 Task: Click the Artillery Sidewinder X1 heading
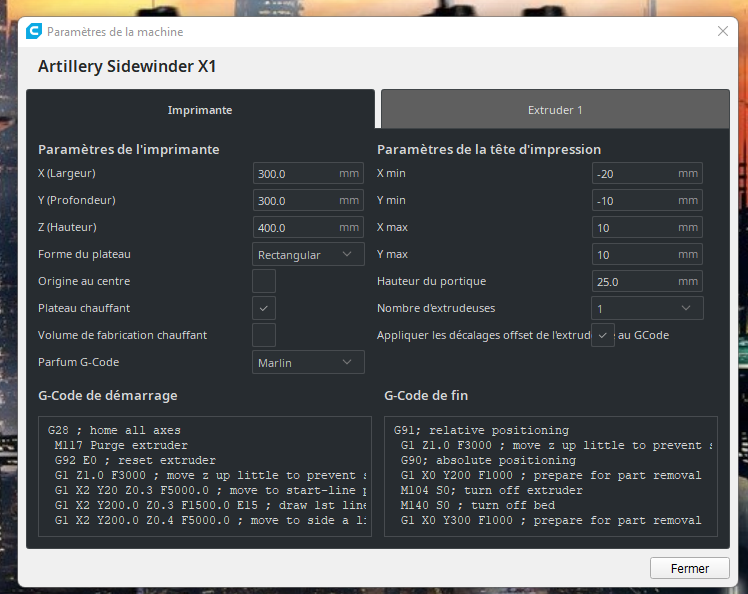click(127, 66)
